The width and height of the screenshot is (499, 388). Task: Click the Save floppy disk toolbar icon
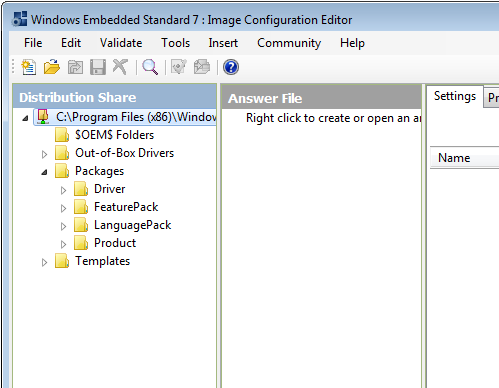98,67
